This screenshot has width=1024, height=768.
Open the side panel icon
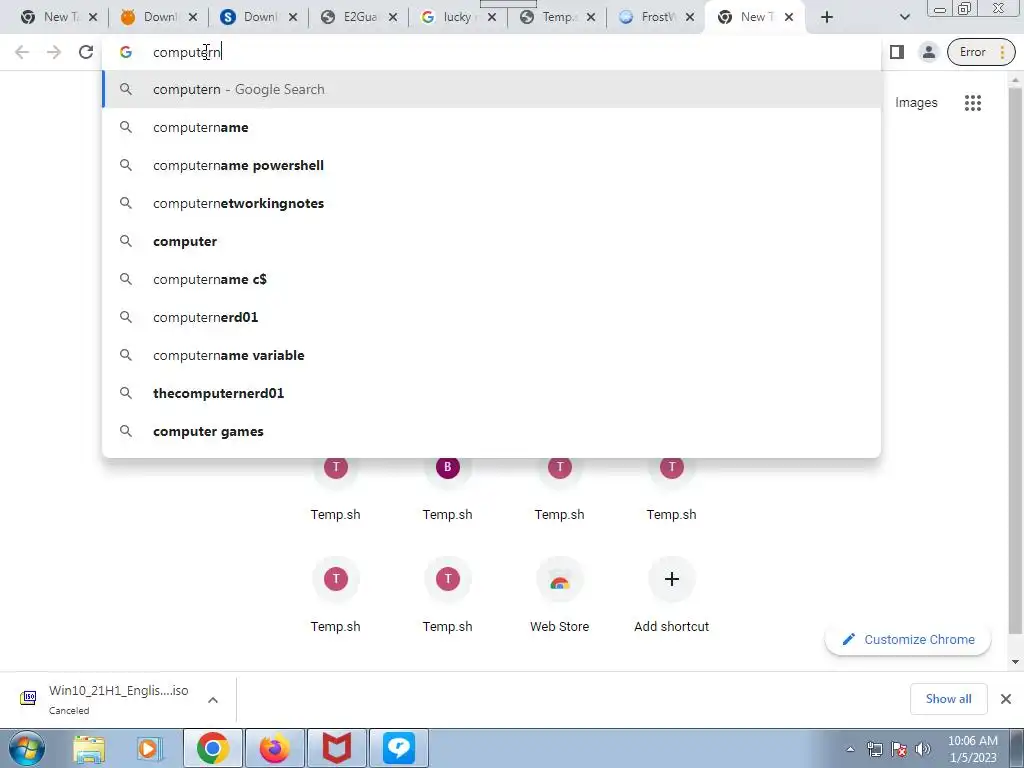tap(897, 52)
